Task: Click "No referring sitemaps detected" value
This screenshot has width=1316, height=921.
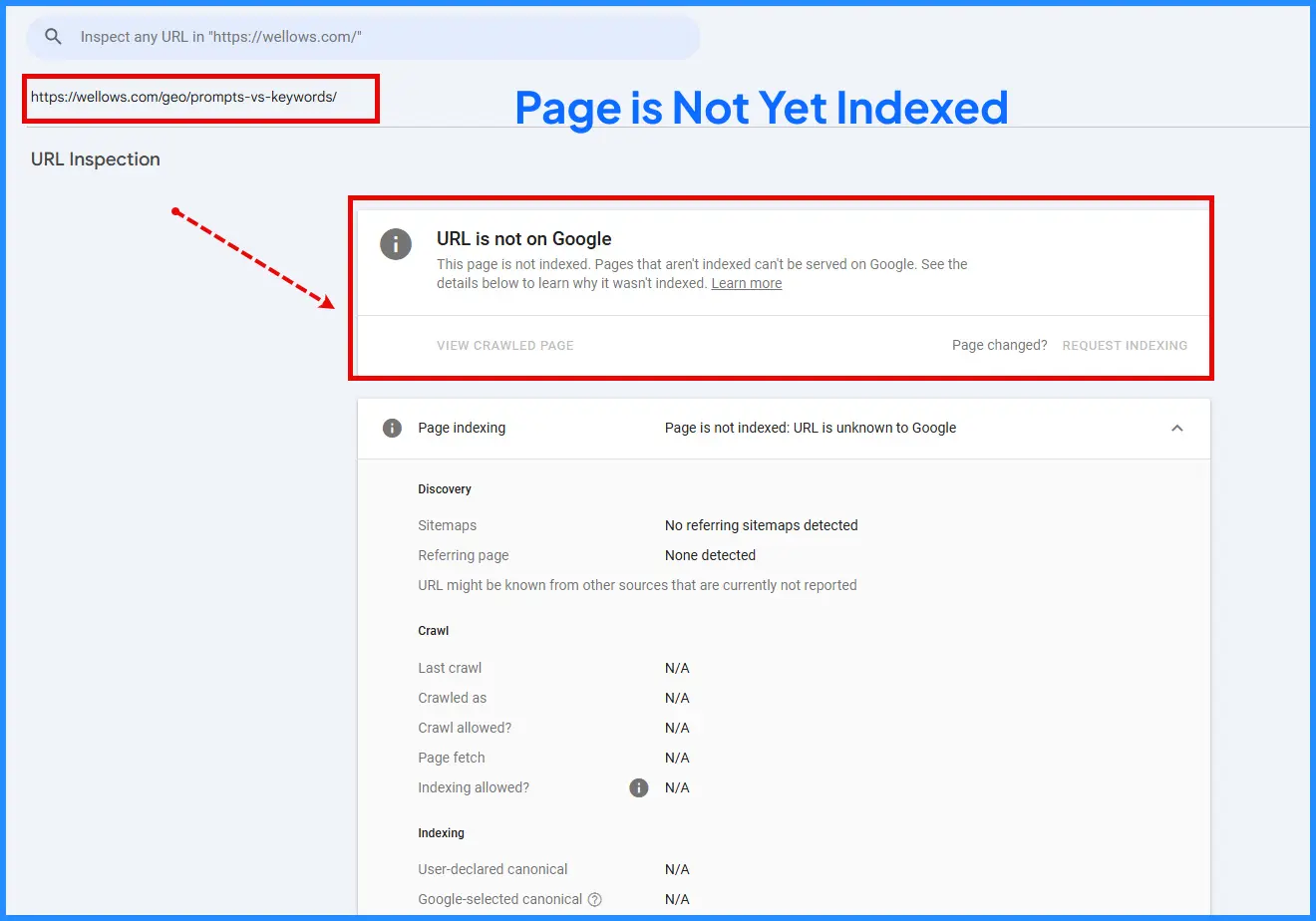Action: click(761, 525)
